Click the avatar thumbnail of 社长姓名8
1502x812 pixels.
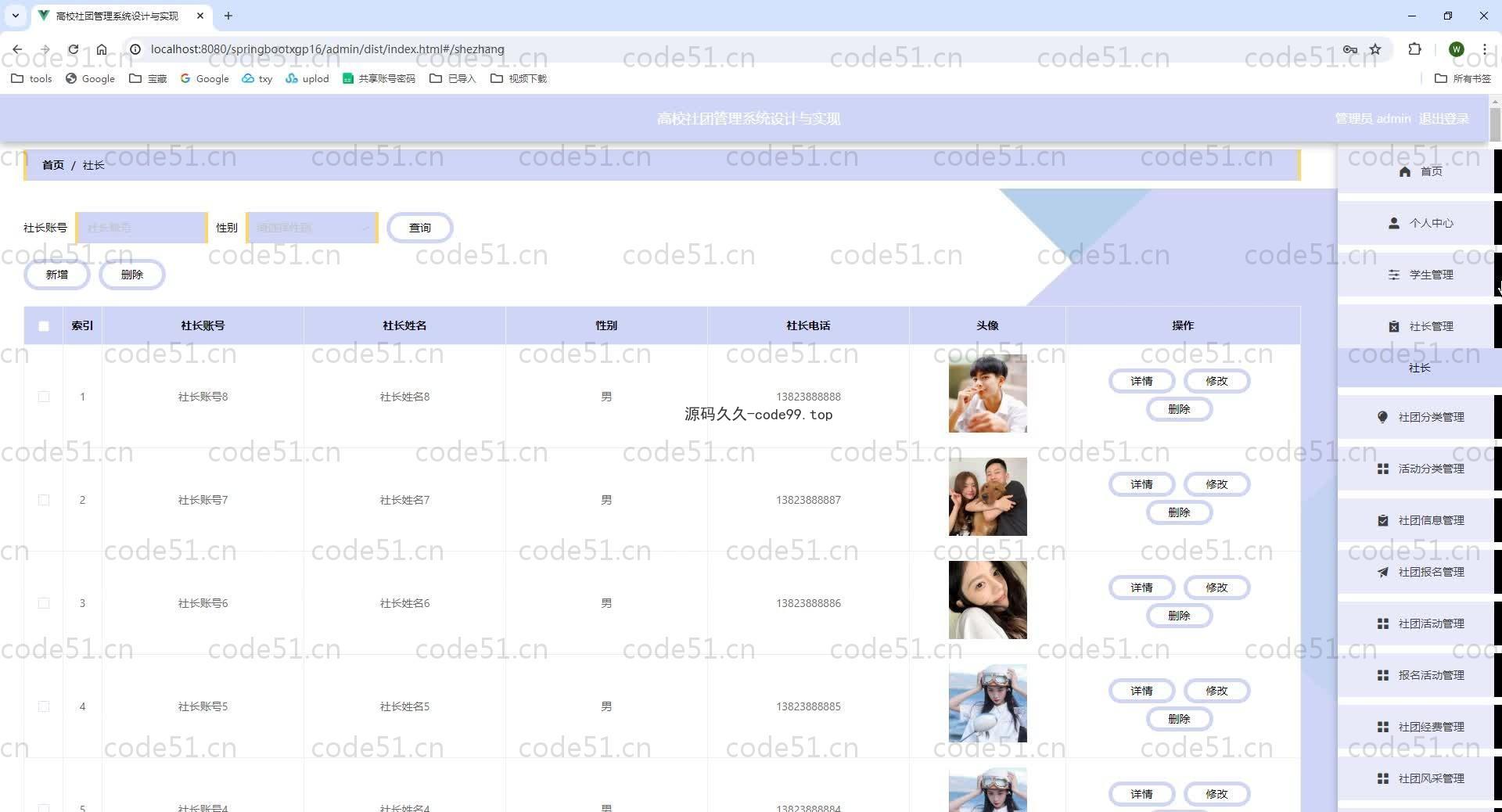[988, 393]
